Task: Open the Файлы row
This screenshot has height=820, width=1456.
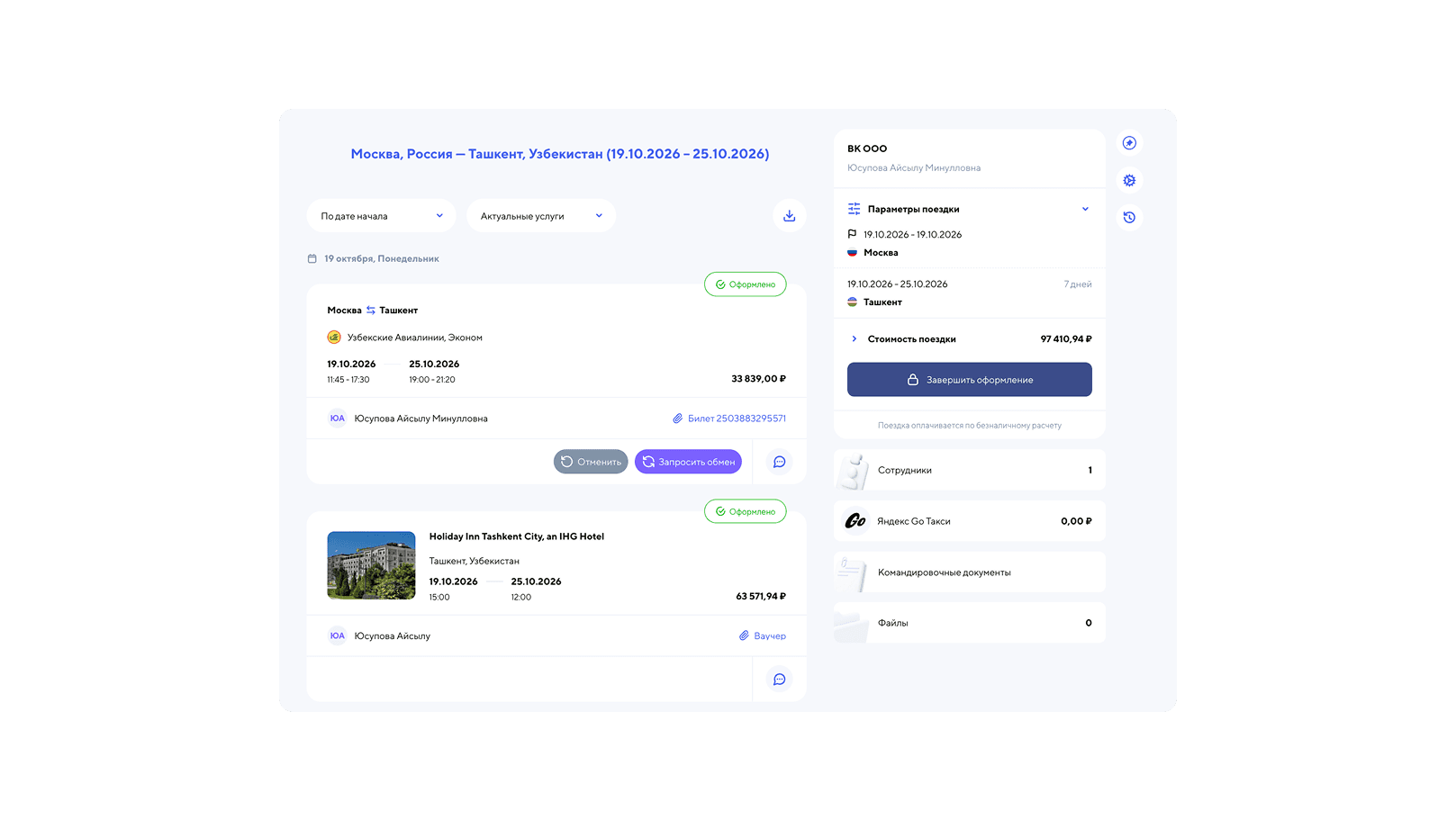Action: [x=970, y=623]
